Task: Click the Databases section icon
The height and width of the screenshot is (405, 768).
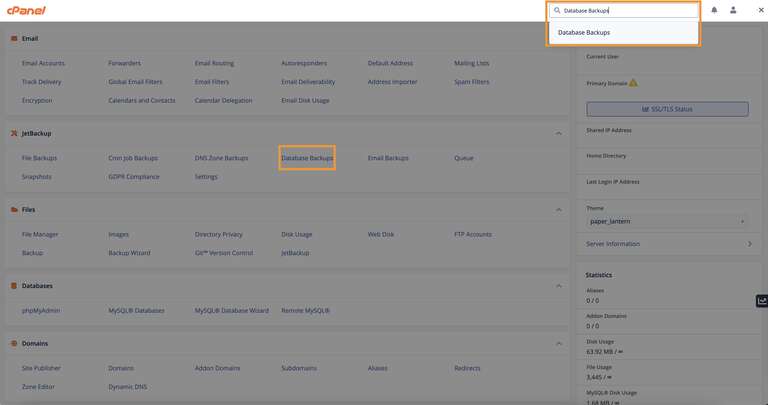Action: point(14,286)
